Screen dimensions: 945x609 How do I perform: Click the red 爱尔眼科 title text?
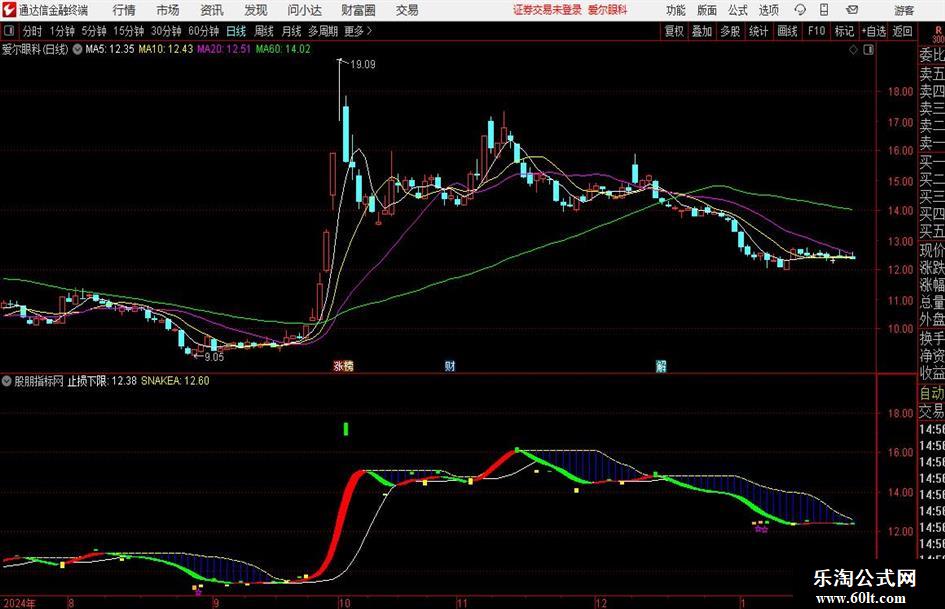(x=608, y=10)
